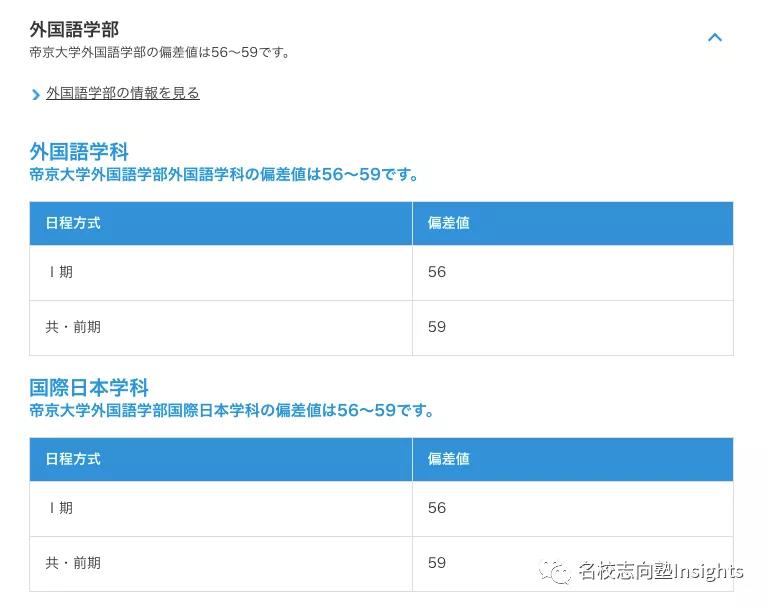Select 共・前期 row in 外国語学科 table
768x606 pixels.
click(382, 328)
